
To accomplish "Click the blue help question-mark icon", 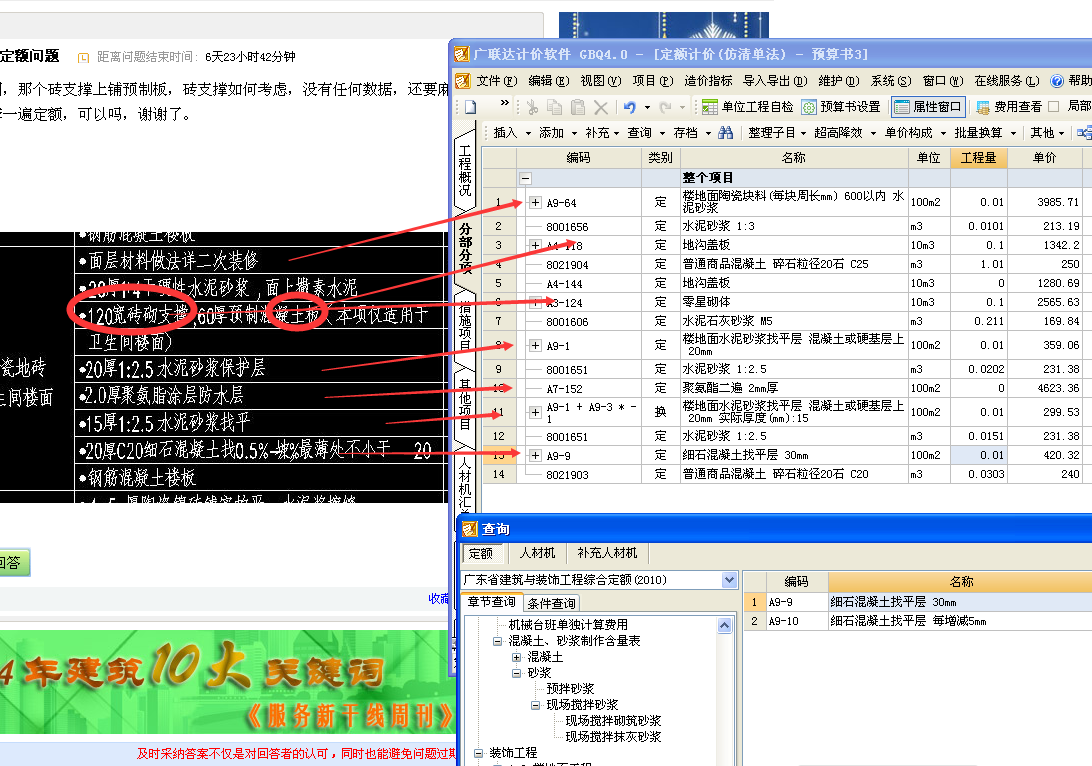I will click(x=1057, y=81).
